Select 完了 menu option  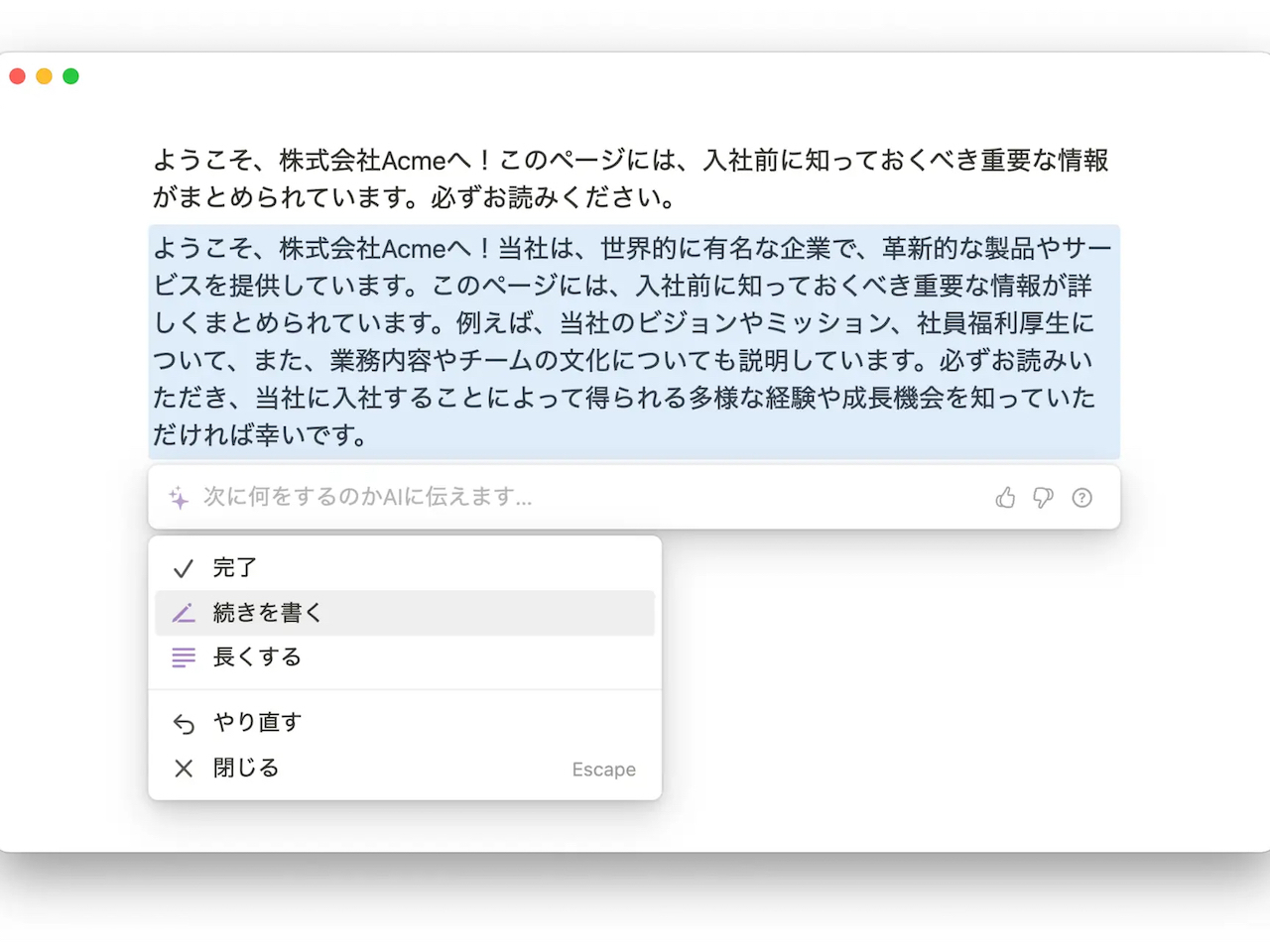click(x=405, y=568)
